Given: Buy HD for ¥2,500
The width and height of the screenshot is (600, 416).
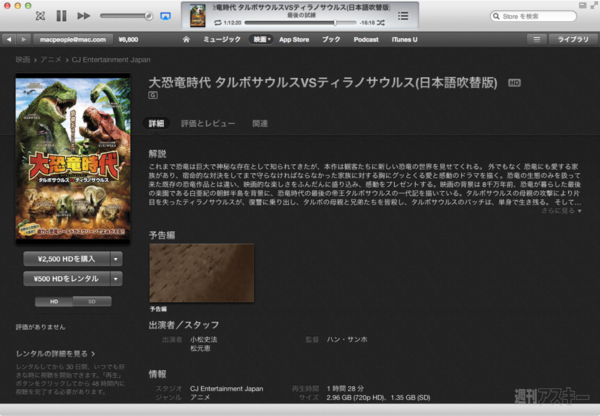Looking at the screenshot, I should (67, 259).
